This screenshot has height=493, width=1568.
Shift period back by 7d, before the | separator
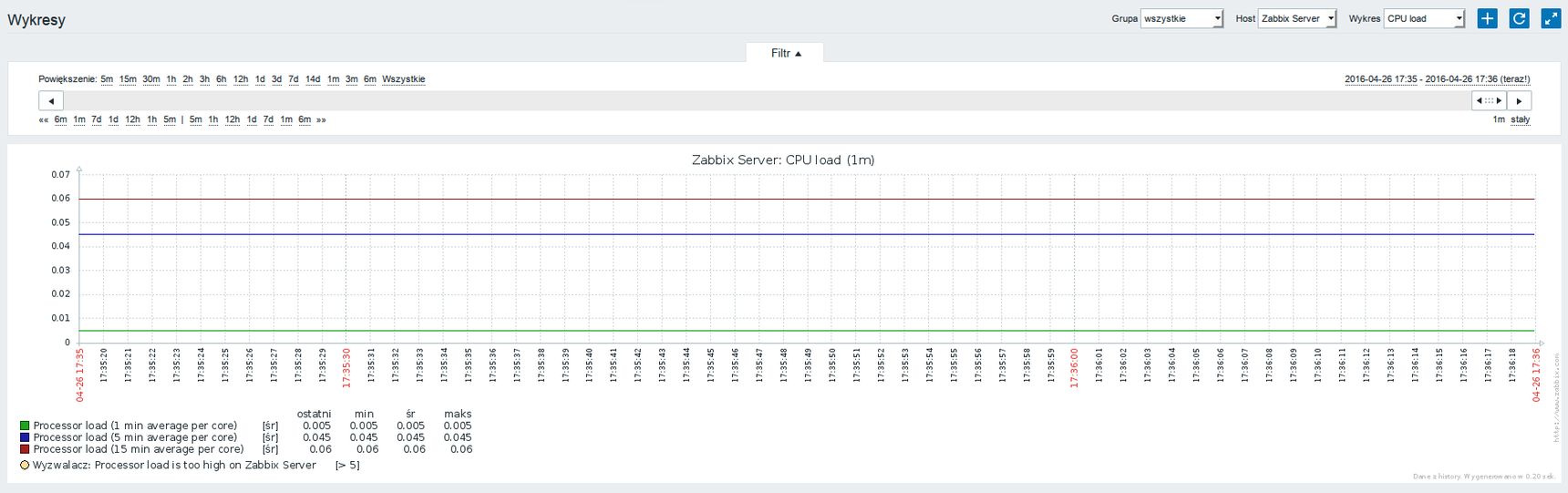coord(97,119)
